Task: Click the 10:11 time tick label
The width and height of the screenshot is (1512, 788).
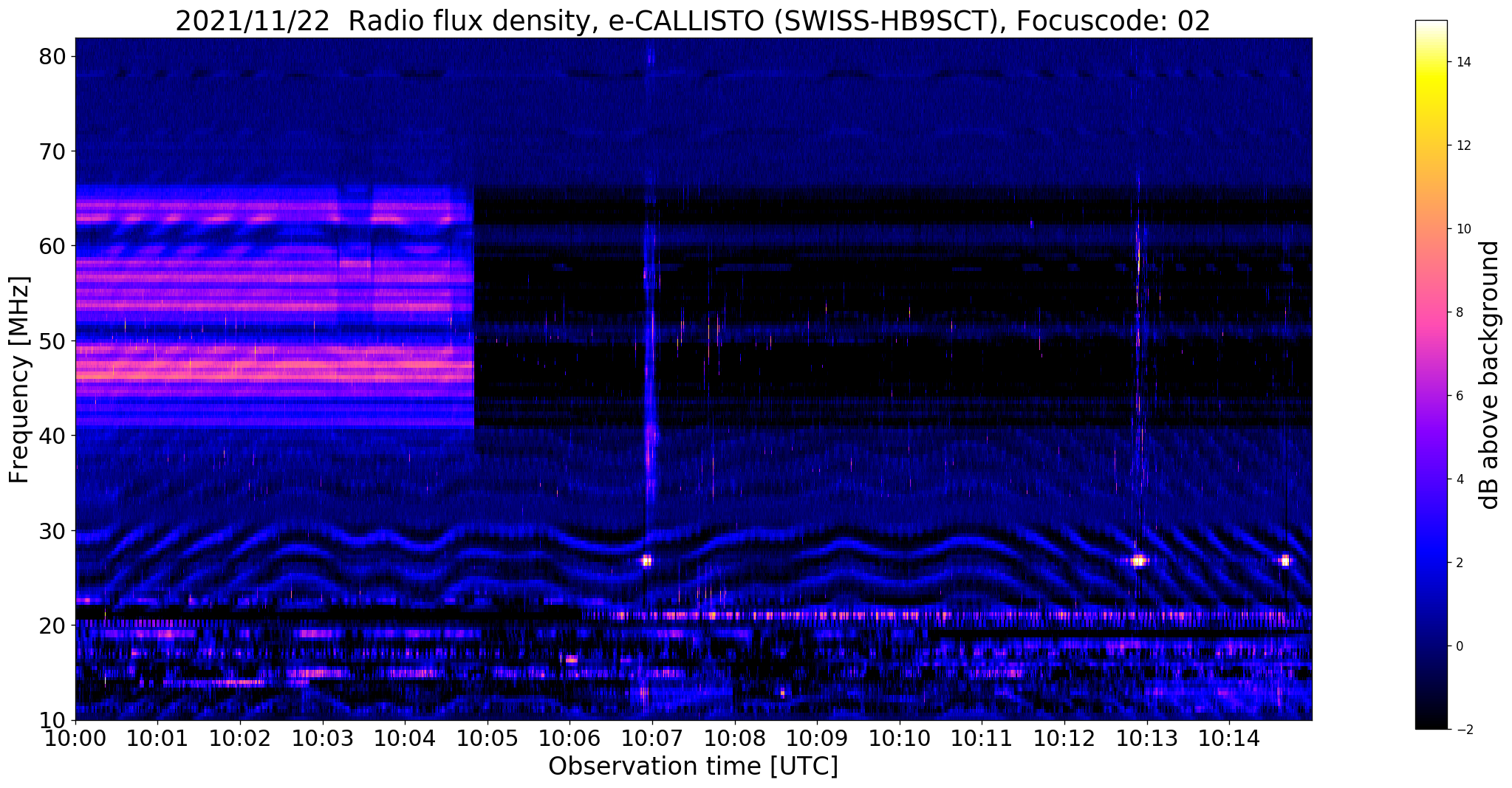Action: 982,739
